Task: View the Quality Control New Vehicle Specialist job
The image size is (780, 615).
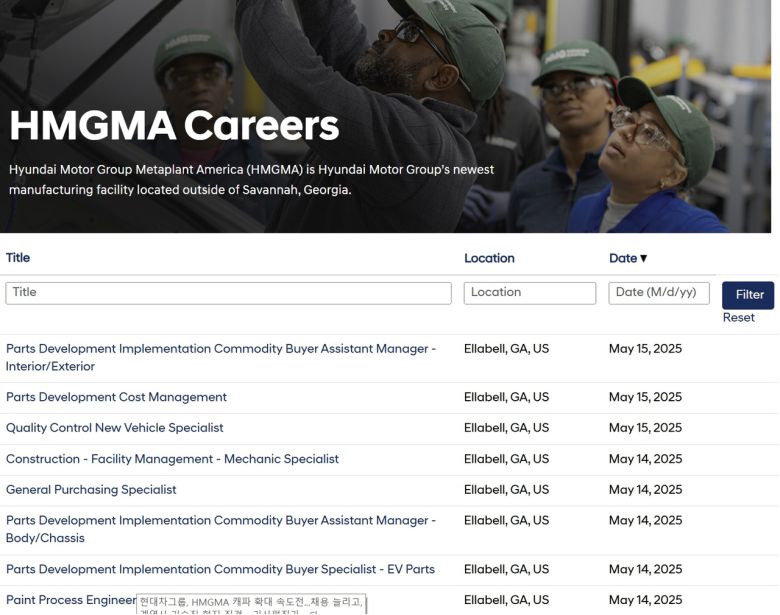Action: 115,428
